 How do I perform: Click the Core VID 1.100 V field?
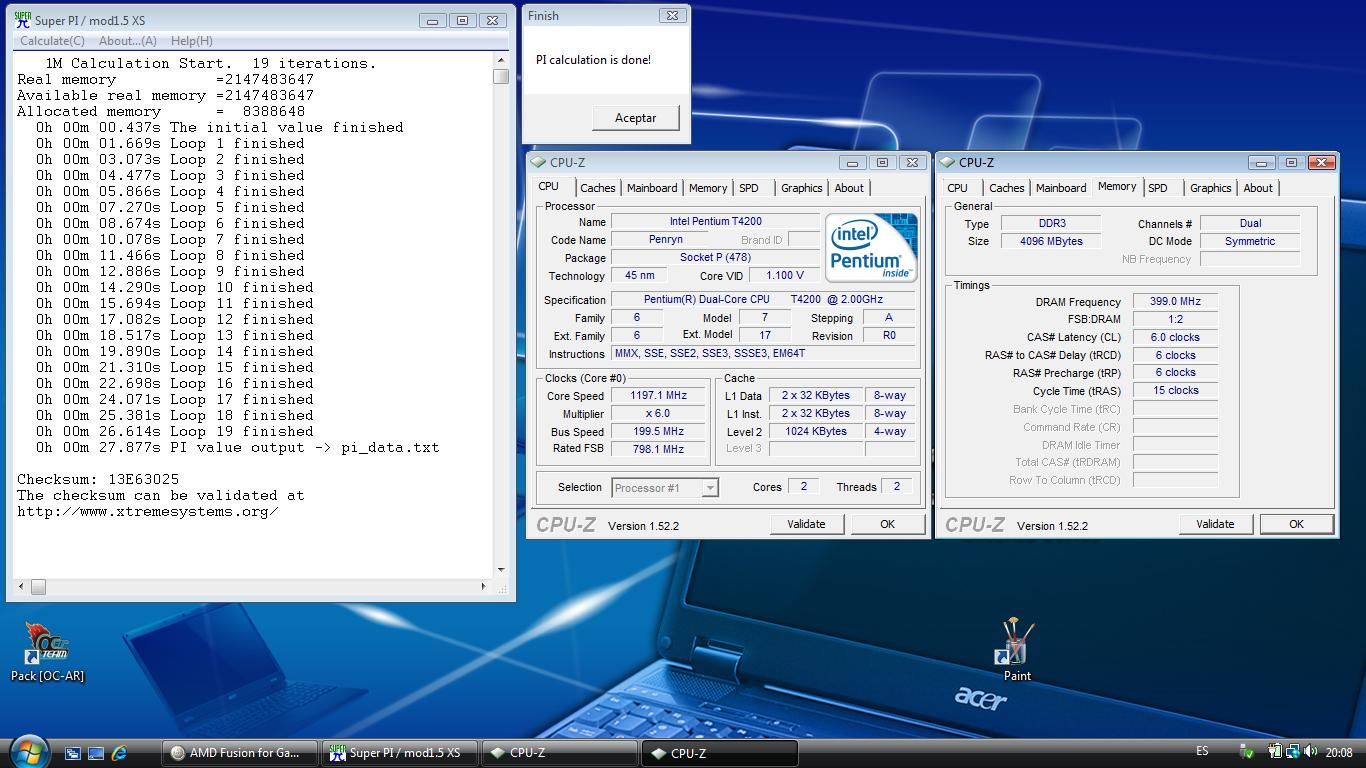point(785,275)
